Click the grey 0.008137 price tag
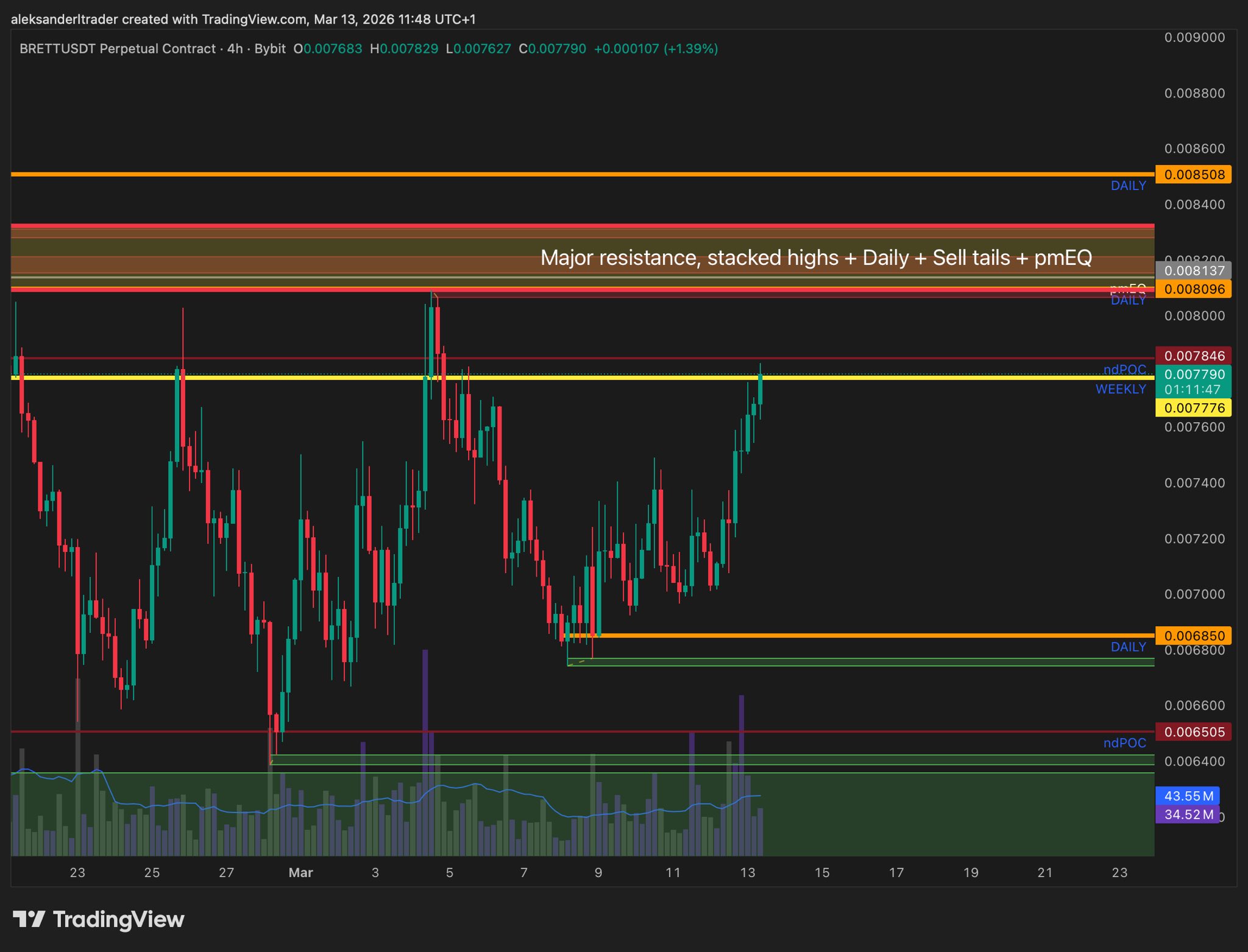The height and width of the screenshot is (952, 1248). [1193, 270]
